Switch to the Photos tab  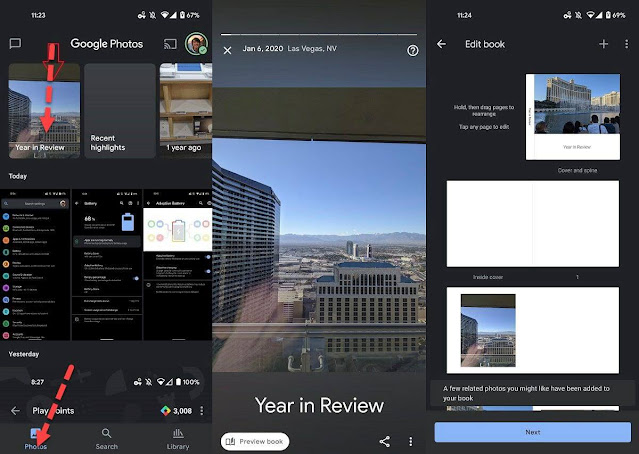click(35, 439)
